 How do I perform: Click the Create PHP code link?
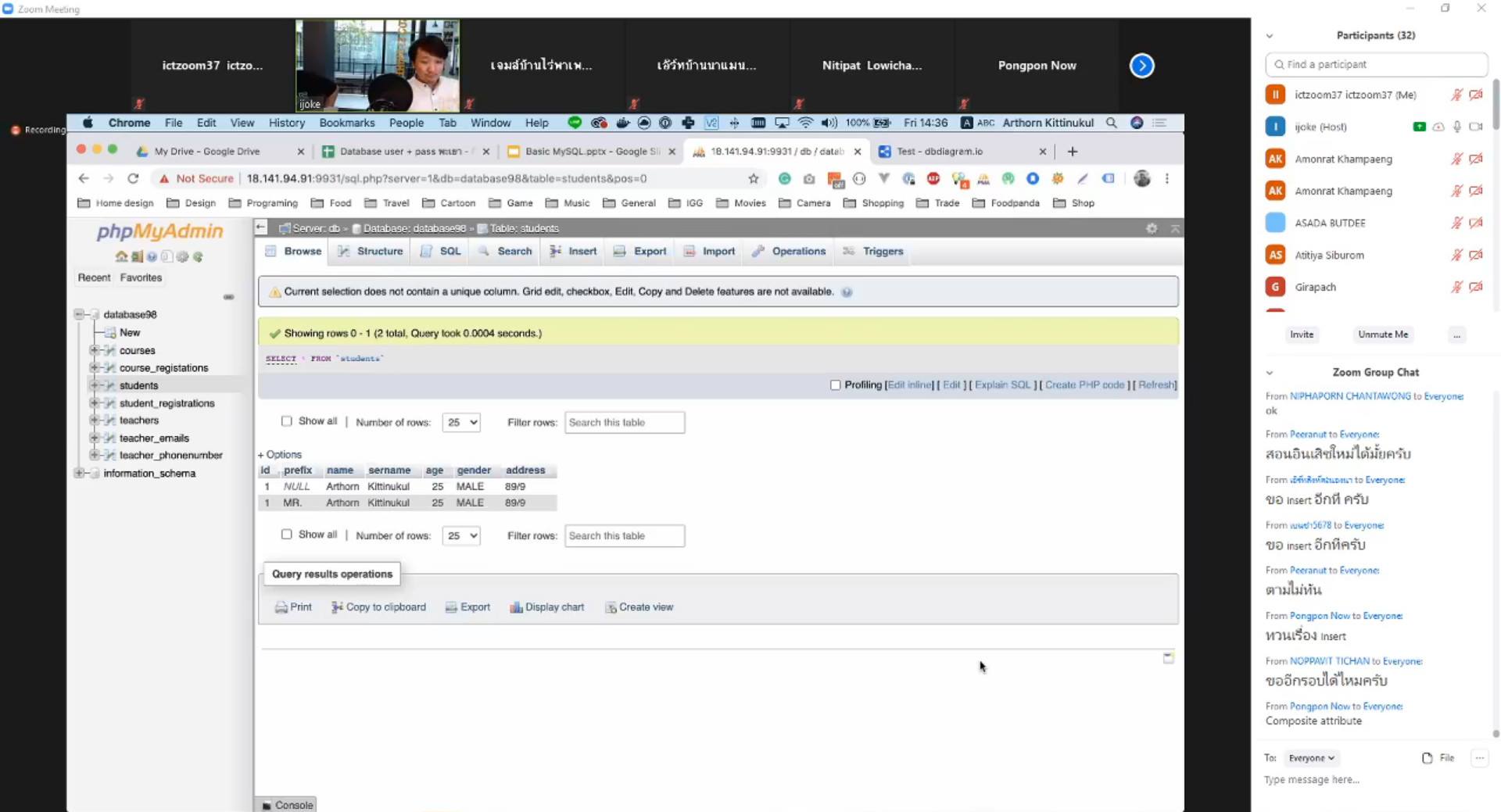tap(1084, 385)
